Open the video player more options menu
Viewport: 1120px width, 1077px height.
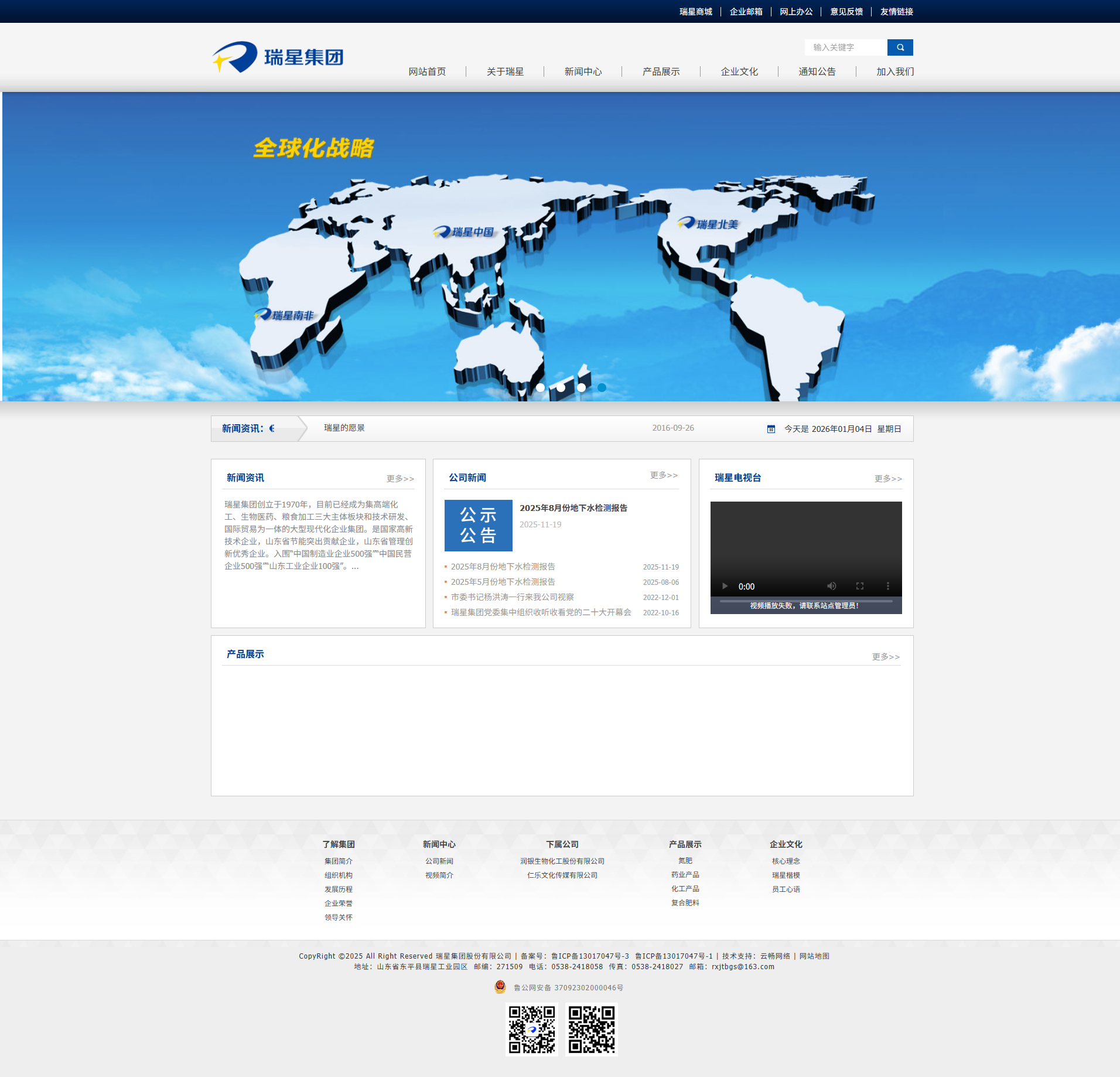tap(887, 586)
